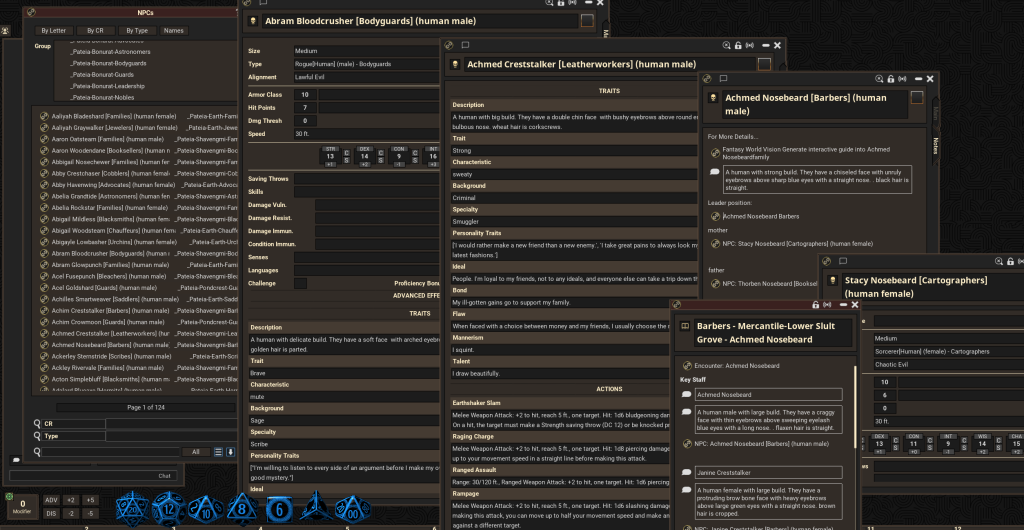Open the All filter dropdown in NPC list
Screen dimensions: 1024x530
click(x=196, y=452)
